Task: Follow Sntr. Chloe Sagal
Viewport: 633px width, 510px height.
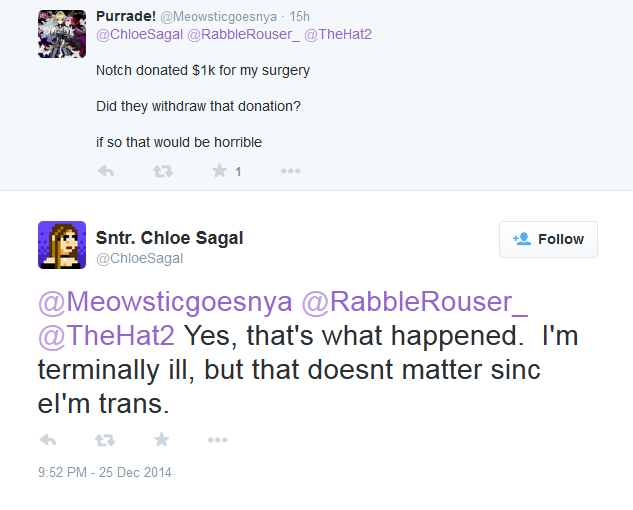Action: (x=548, y=239)
